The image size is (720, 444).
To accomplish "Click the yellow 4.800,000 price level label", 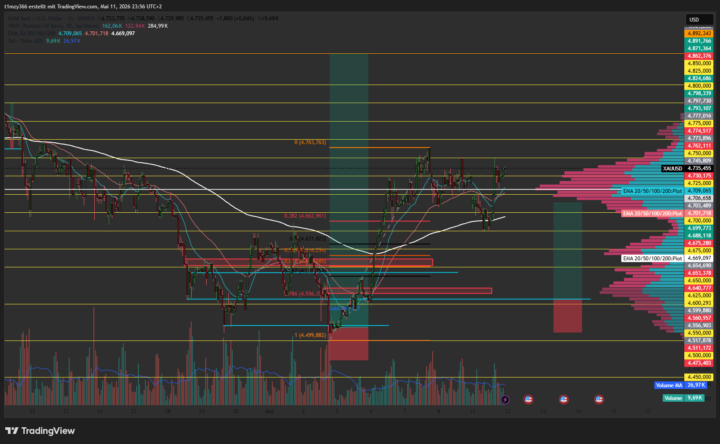I will coord(699,86).
